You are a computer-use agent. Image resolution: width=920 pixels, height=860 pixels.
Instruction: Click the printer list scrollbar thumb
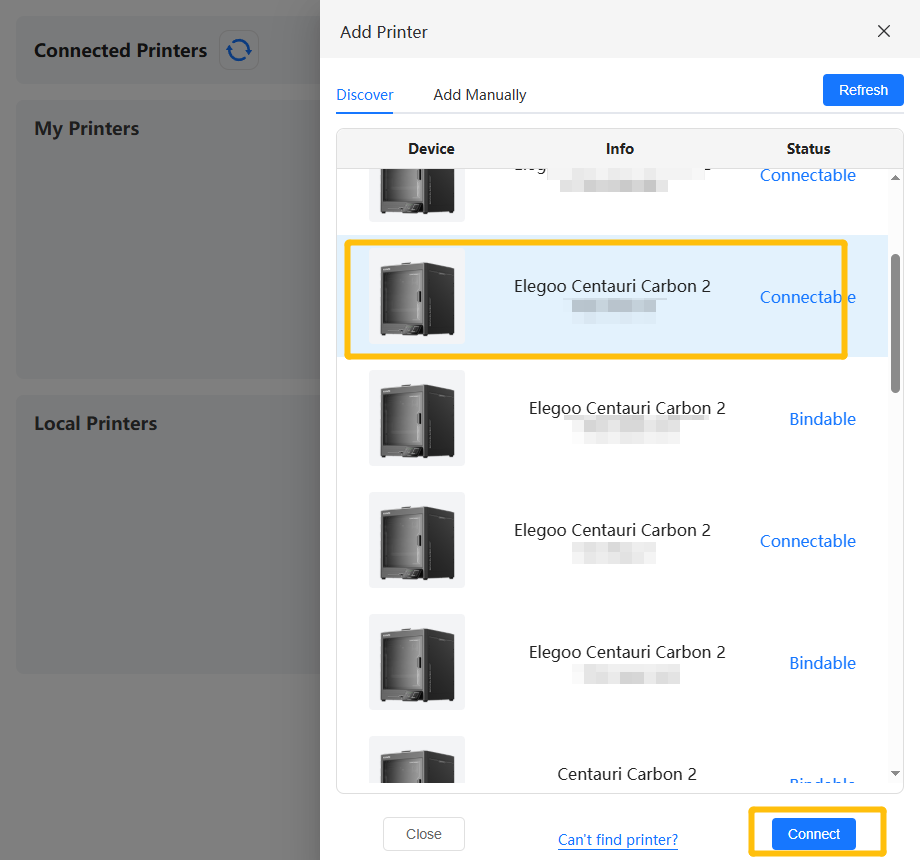(x=895, y=322)
